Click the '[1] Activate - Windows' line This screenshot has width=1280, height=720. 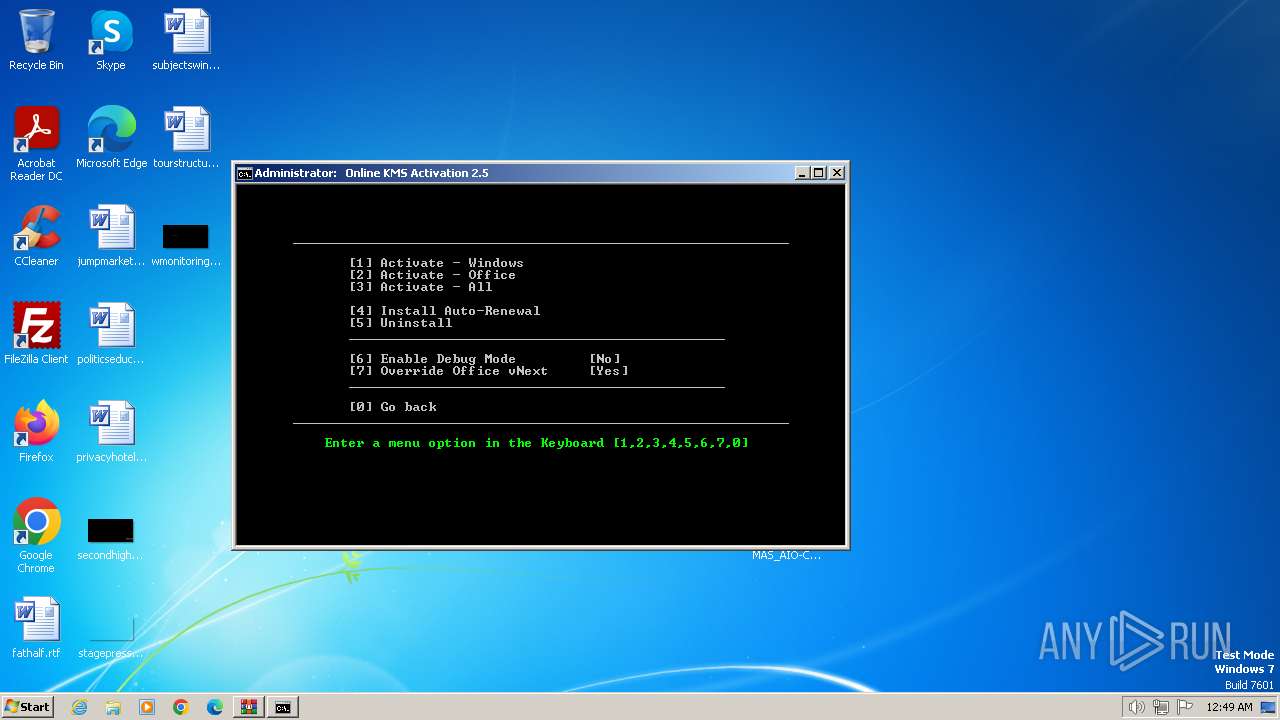[x=436, y=263]
